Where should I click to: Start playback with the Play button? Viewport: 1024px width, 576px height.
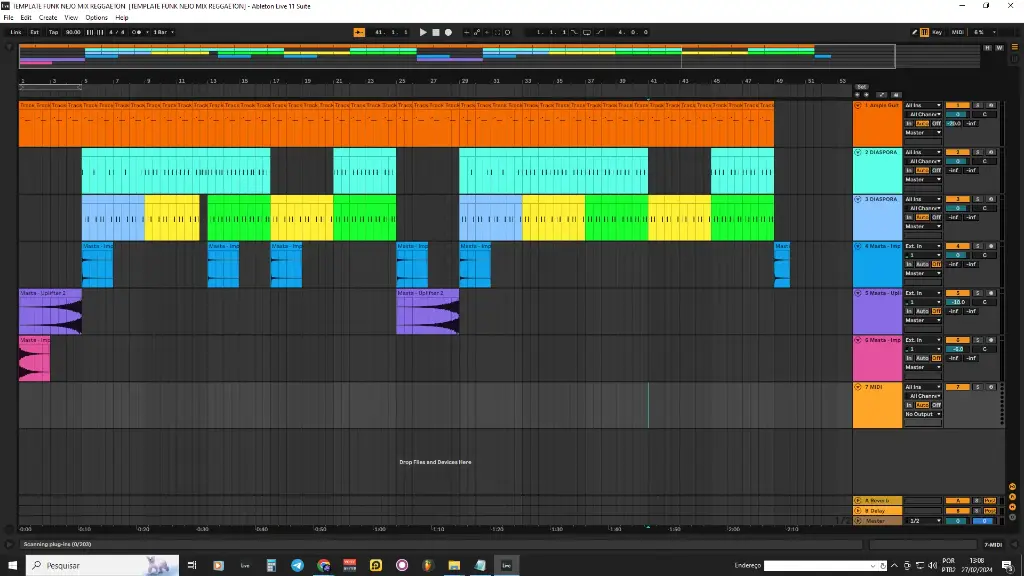click(423, 32)
